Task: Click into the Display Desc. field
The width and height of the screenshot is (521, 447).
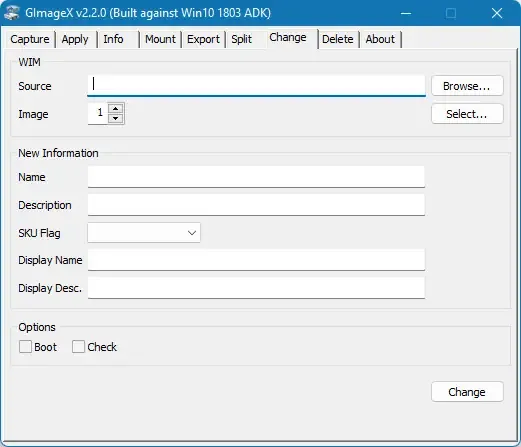Action: click(256, 288)
